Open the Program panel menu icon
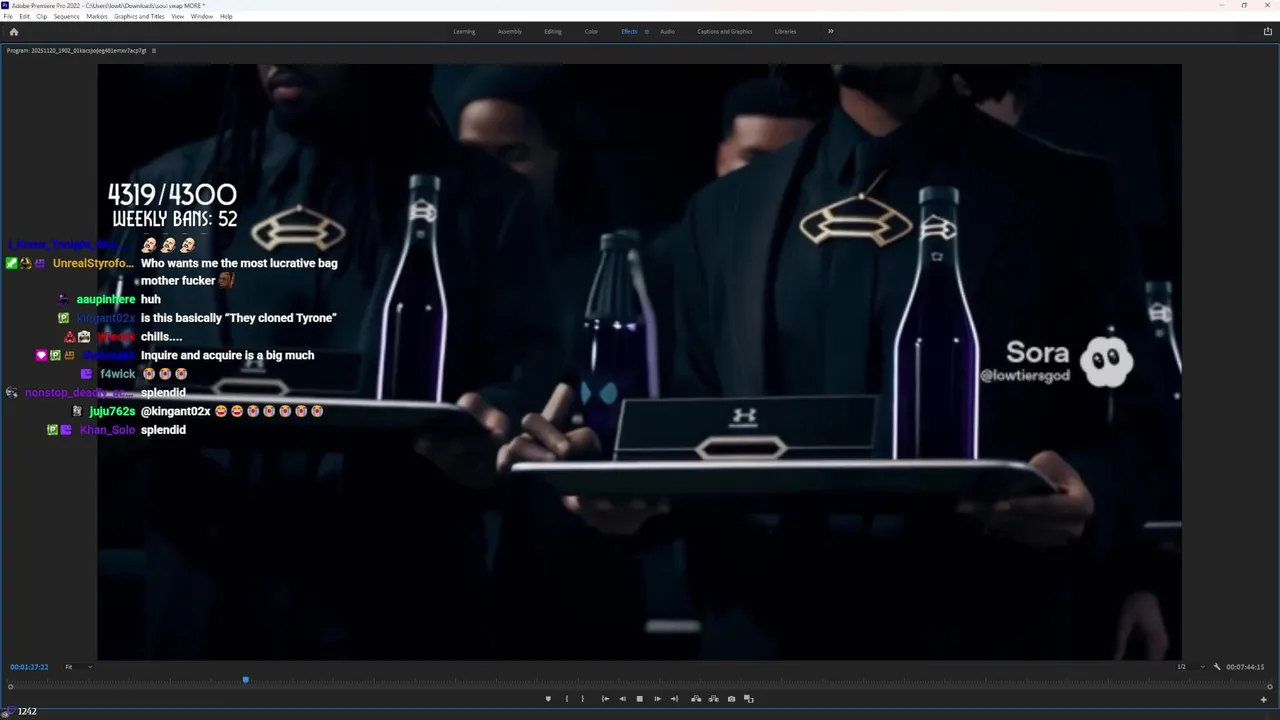This screenshot has height=720, width=1280. [x=153, y=50]
